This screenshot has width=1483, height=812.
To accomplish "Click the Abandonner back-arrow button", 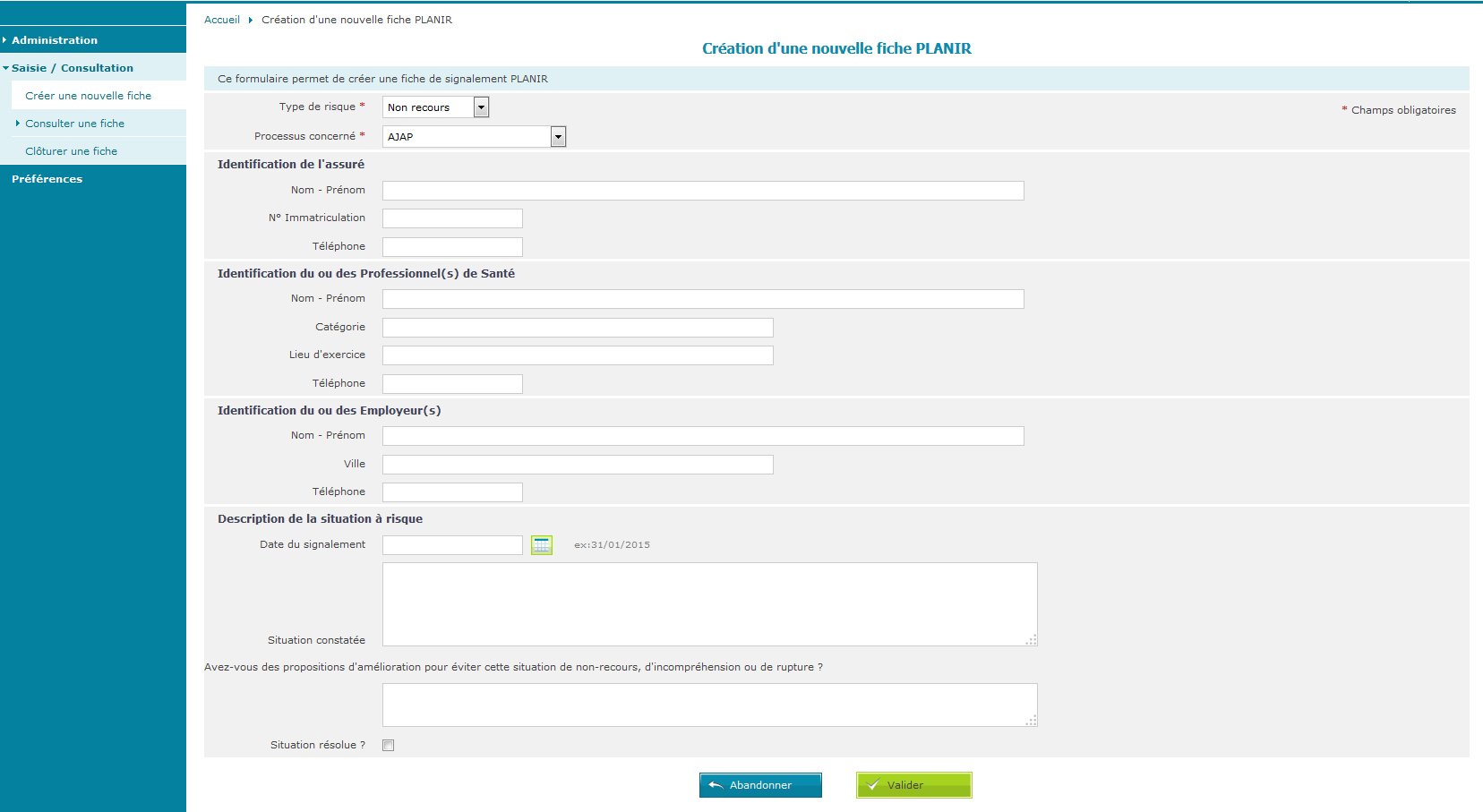I will click(760, 785).
